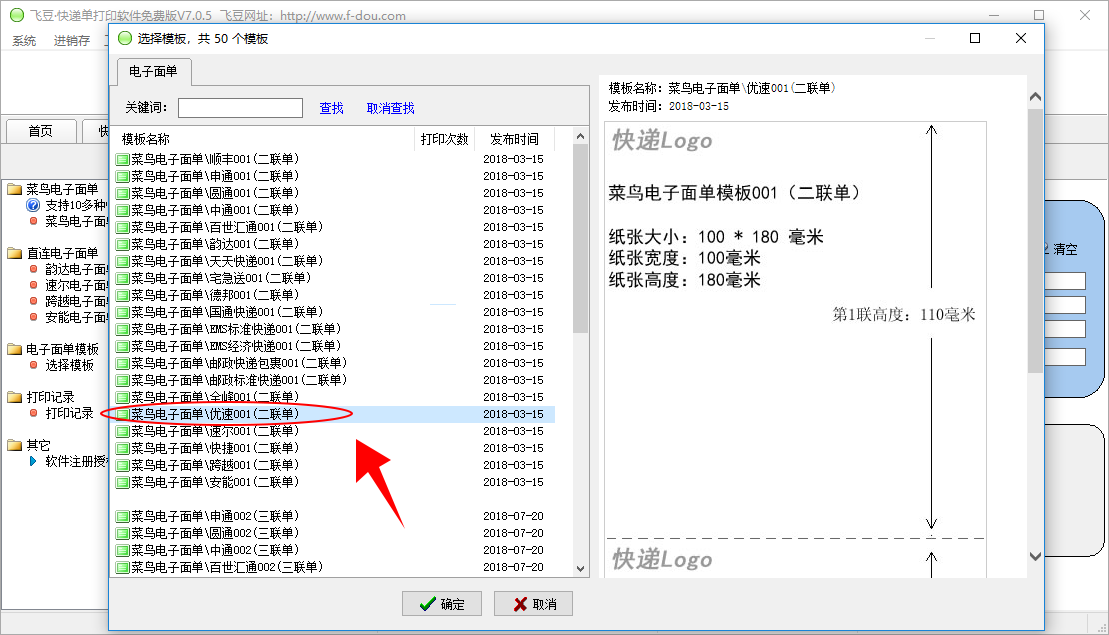Open the 打印记录 child item under 打印记录
This screenshot has height=635, width=1109.
pyautogui.click(x=69, y=413)
